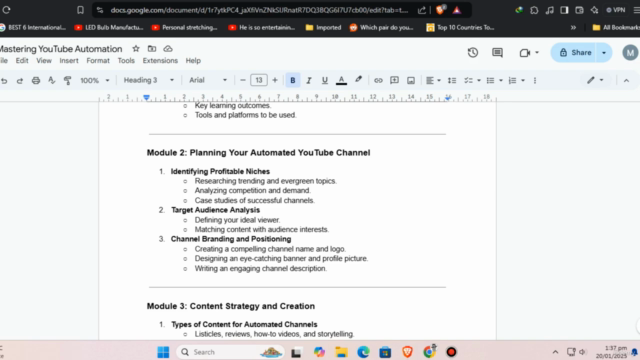Open bulleted list style dropdown arrow
Viewport: 640px width, 360px height.
(x=501, y=80)
